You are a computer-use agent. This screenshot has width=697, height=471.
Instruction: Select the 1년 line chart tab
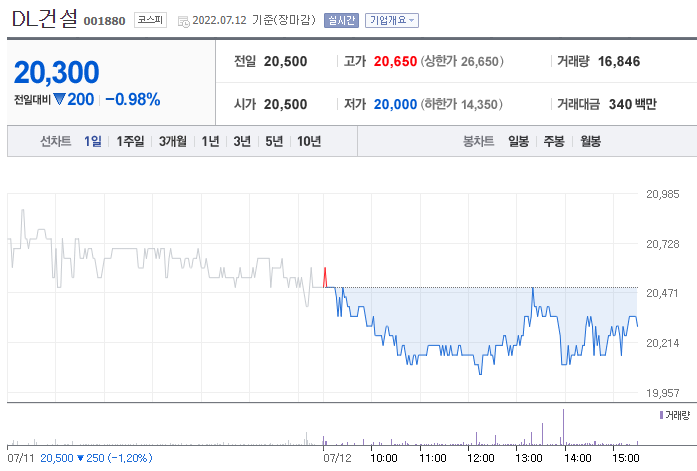click(210, 141)
